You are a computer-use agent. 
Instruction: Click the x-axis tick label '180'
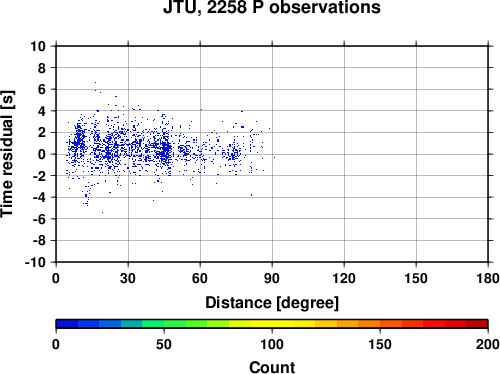tap(488, 278)
